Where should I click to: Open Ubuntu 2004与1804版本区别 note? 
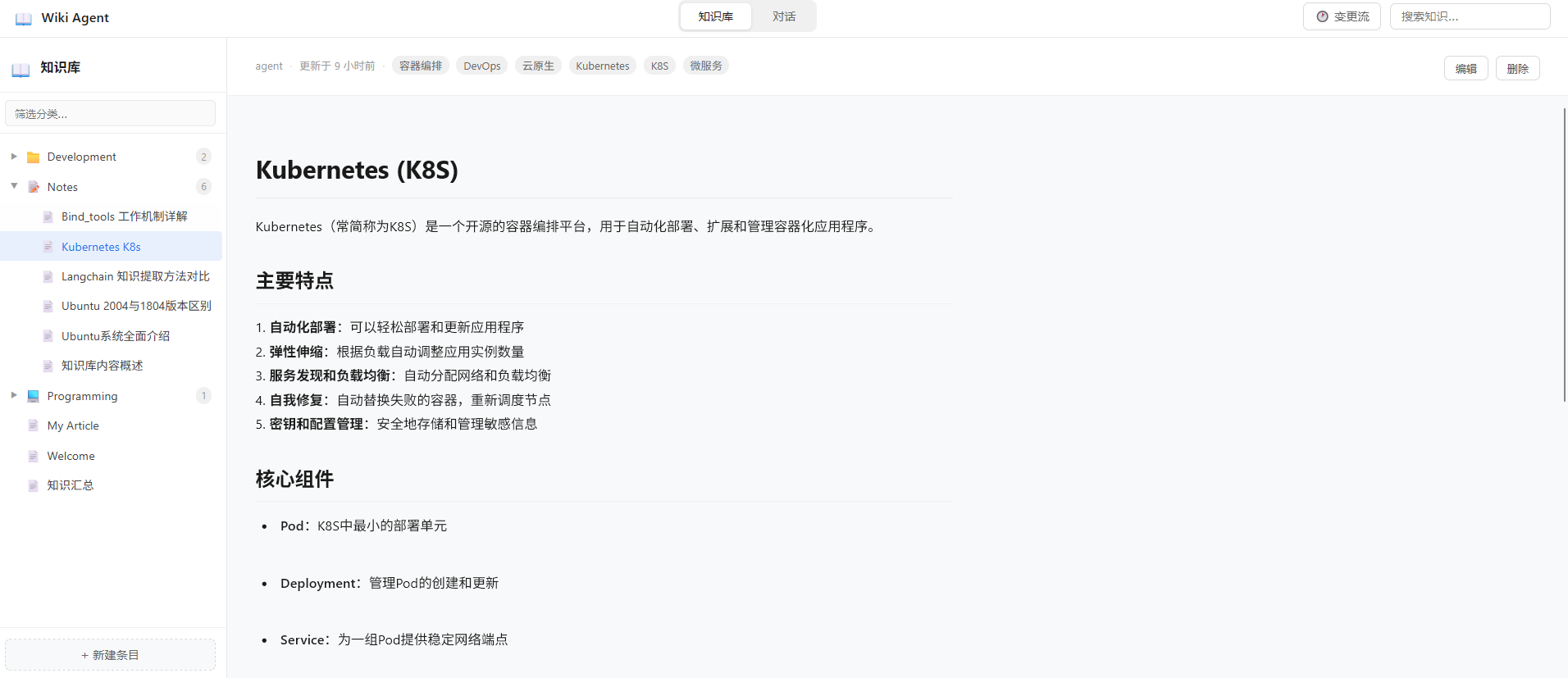[x=112, y=306]
